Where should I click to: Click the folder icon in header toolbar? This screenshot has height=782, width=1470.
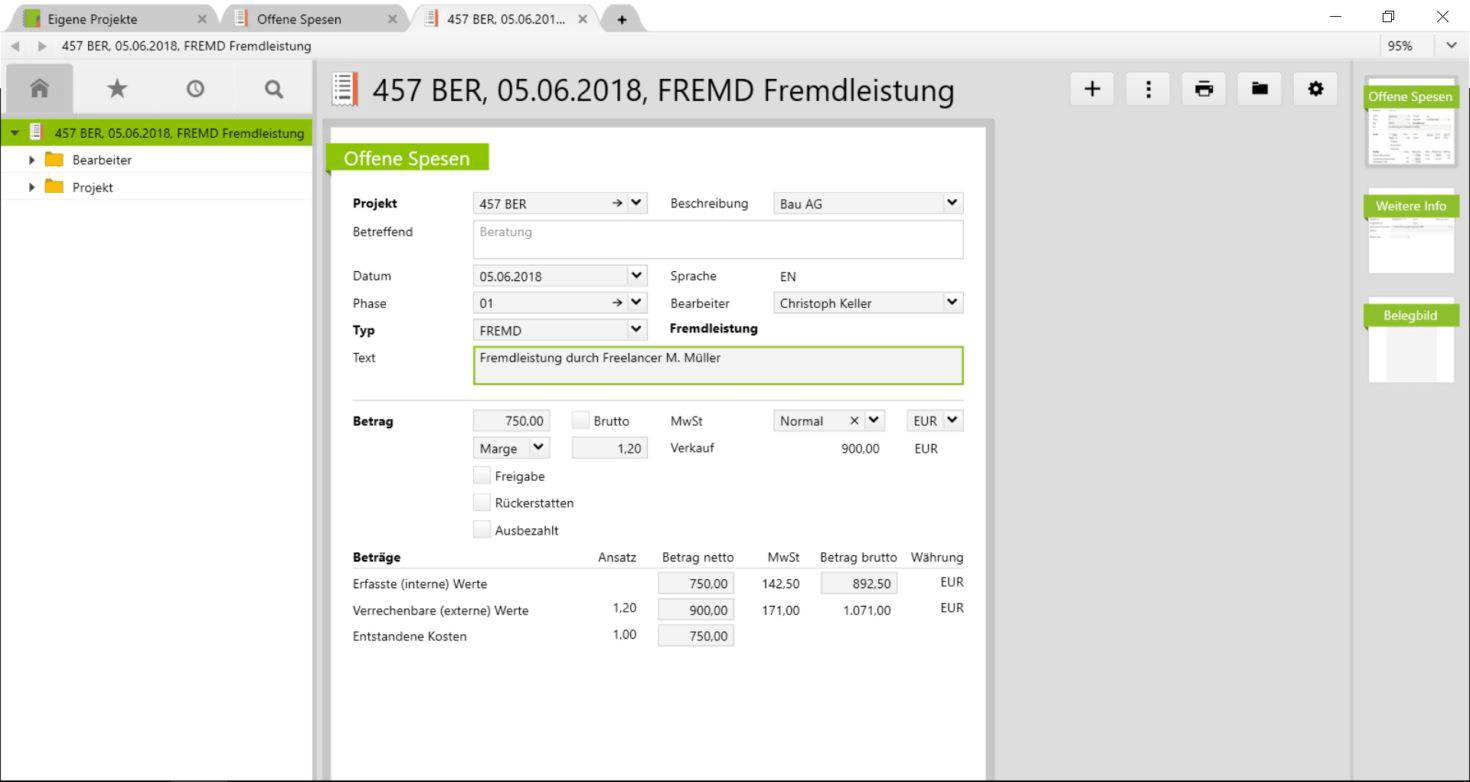(1260, 89)
